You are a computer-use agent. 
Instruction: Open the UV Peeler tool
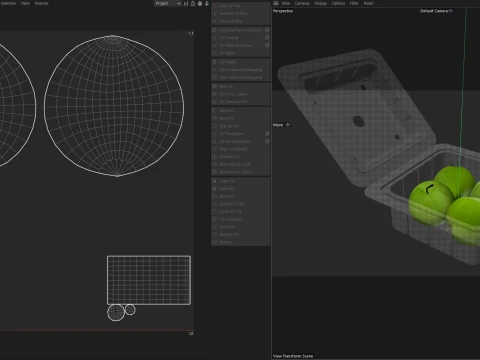click(x=241, y=62)
